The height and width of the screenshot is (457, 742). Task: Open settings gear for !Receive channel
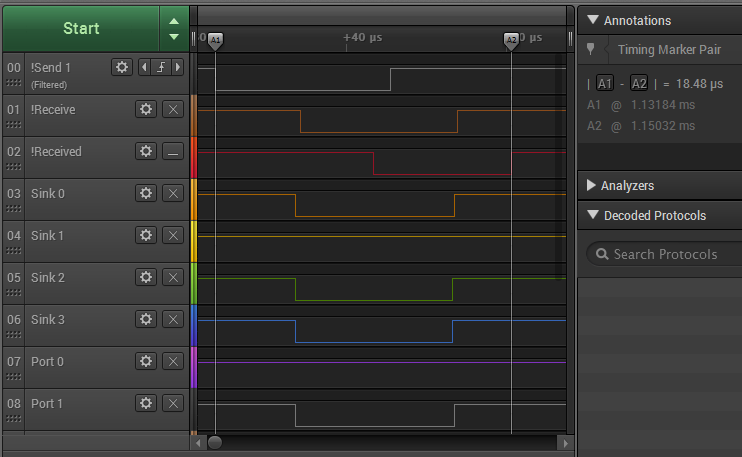tap(146, 109)
